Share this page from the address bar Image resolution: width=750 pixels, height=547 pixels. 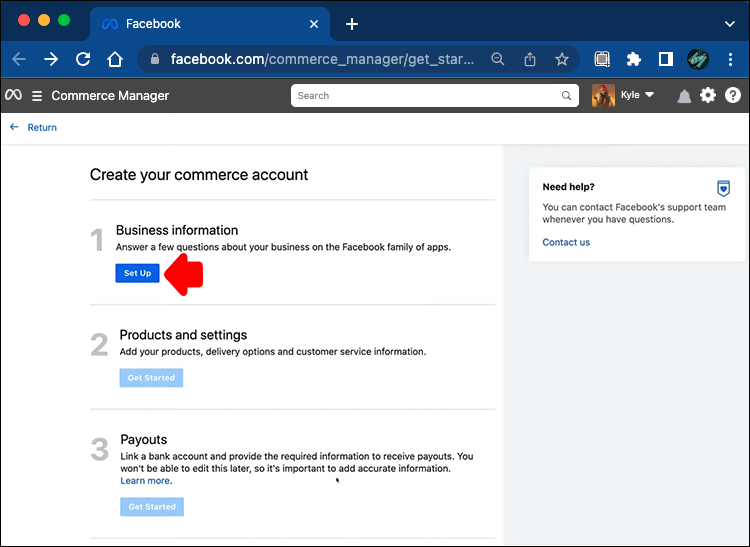(x=530, y=59)
